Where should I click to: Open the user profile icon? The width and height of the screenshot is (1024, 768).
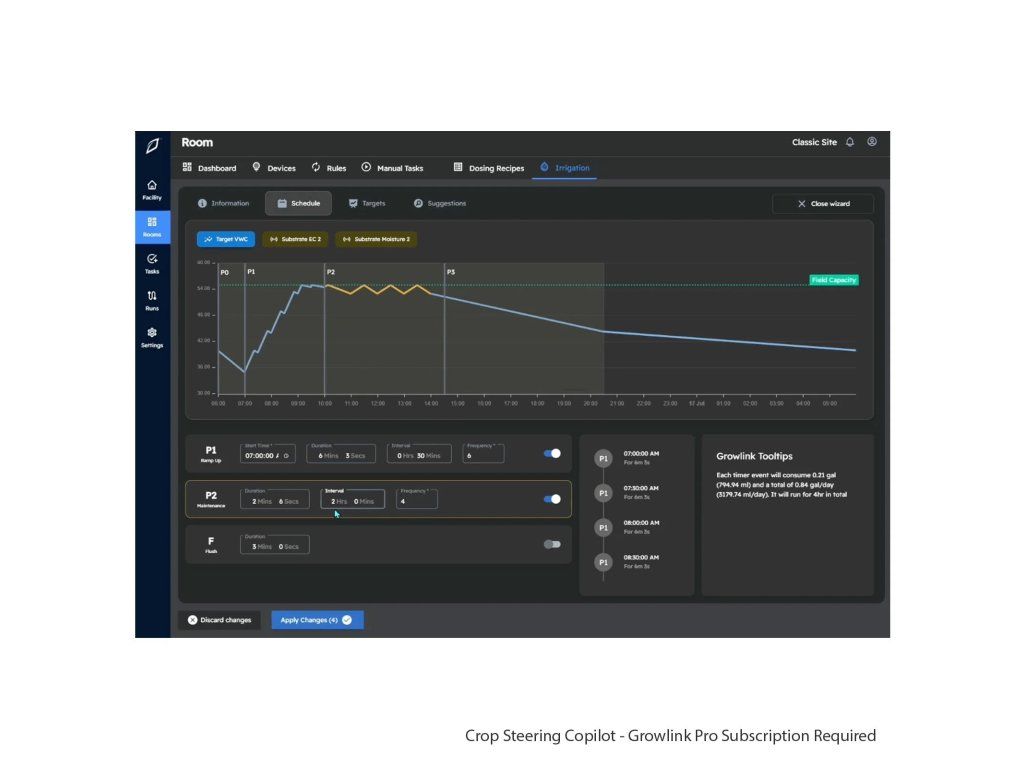point(872,142)
